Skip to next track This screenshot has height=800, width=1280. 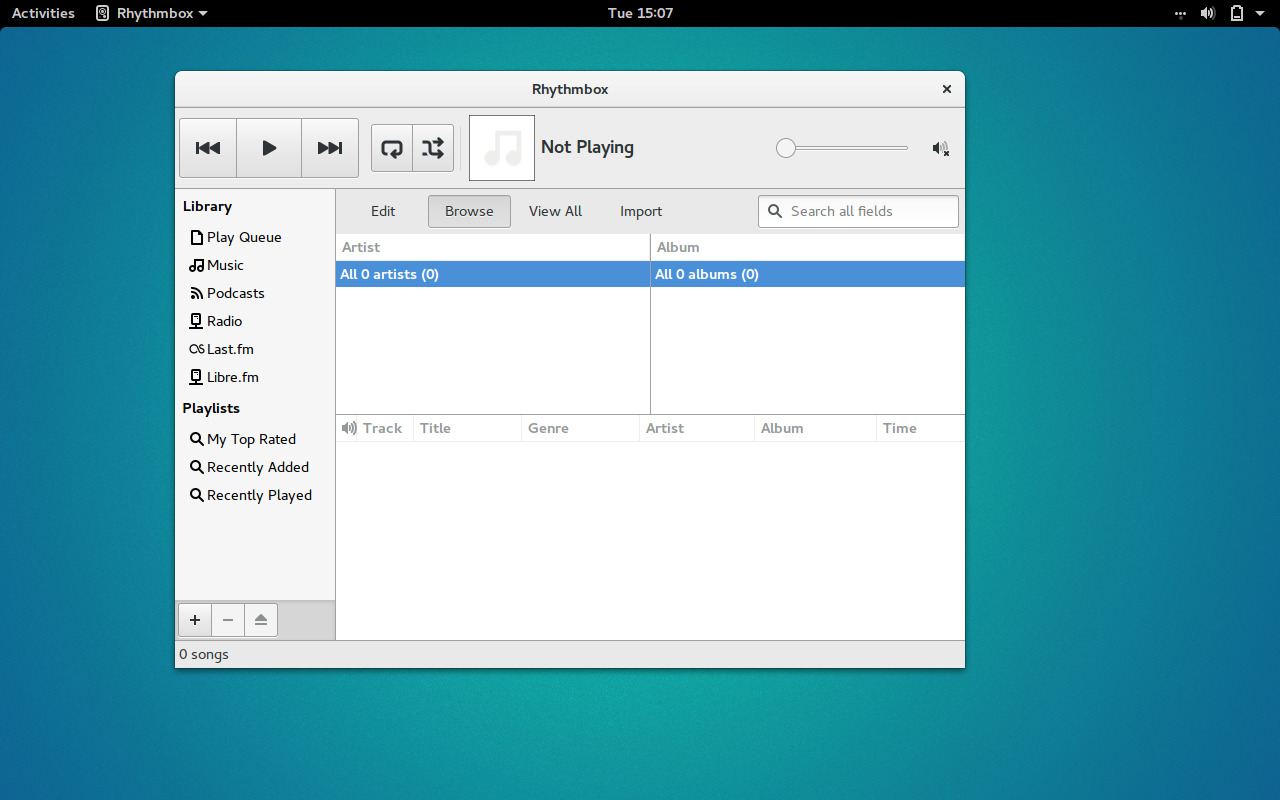pyautogui.click(x=330, y=148)
